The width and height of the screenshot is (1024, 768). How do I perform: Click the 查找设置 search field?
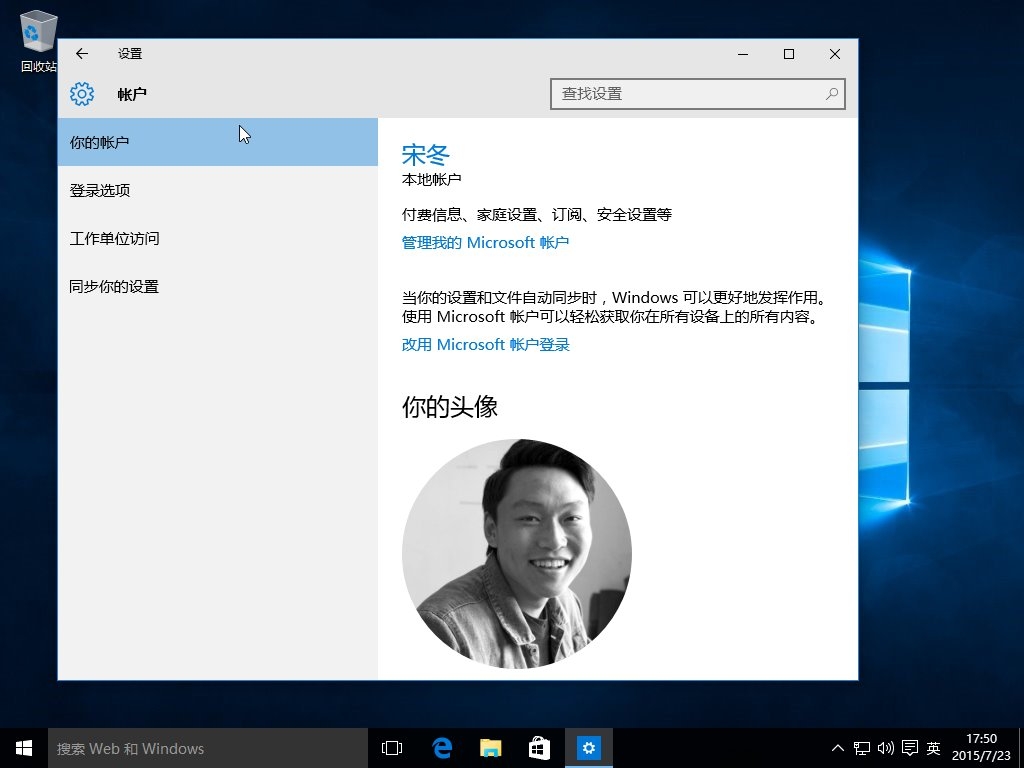tap(697, 94)
